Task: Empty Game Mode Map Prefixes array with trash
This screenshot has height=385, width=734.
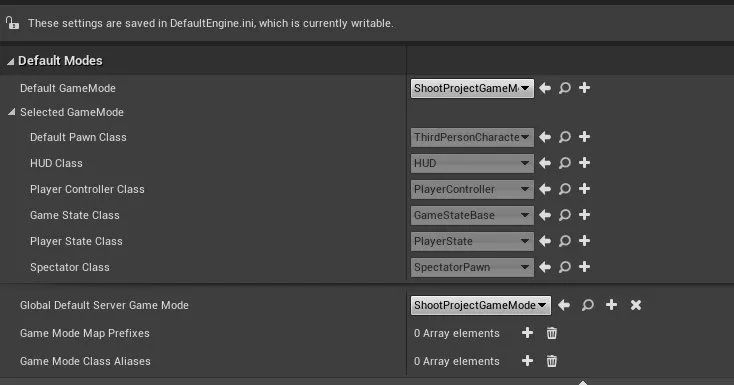Action: [x=552, y=333]
